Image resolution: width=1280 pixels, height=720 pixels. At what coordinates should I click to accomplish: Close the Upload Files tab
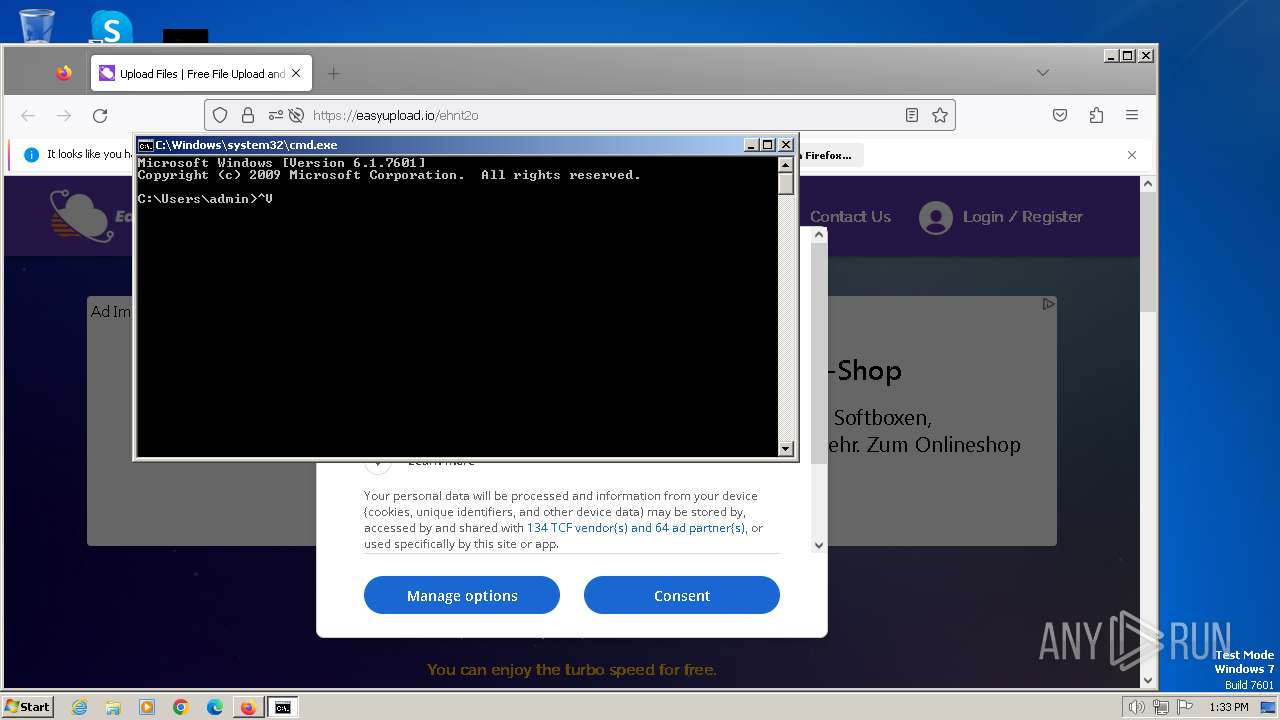click(x=296, y=73)
